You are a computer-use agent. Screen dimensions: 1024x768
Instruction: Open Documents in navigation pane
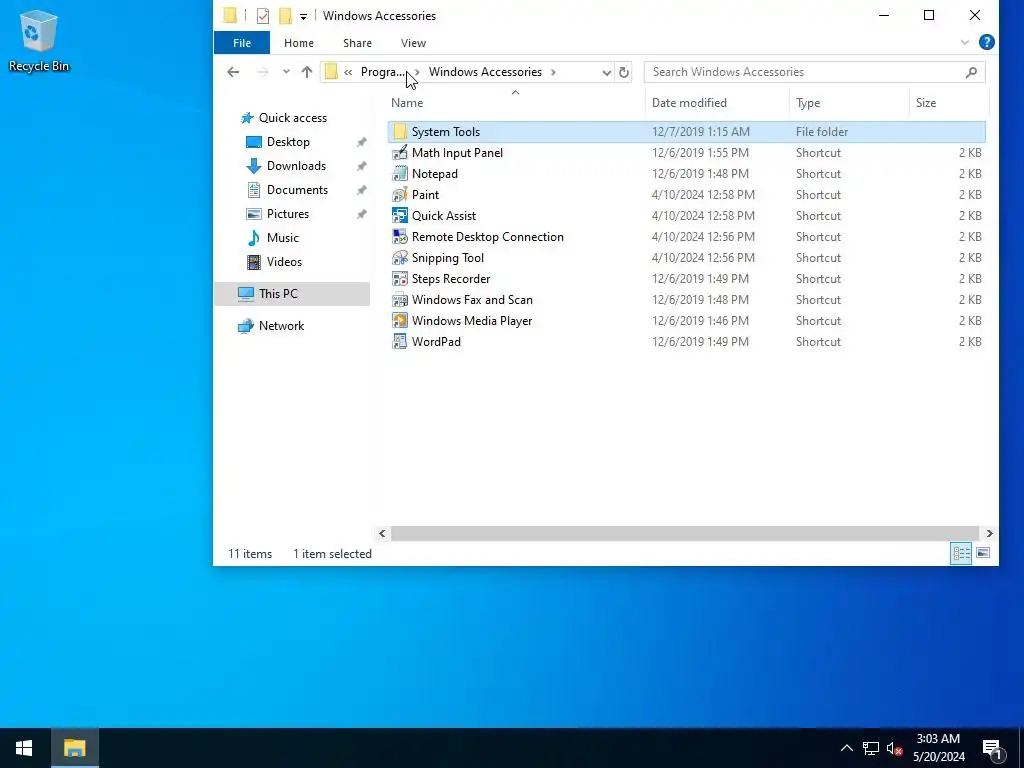click(x=297, y=190)
